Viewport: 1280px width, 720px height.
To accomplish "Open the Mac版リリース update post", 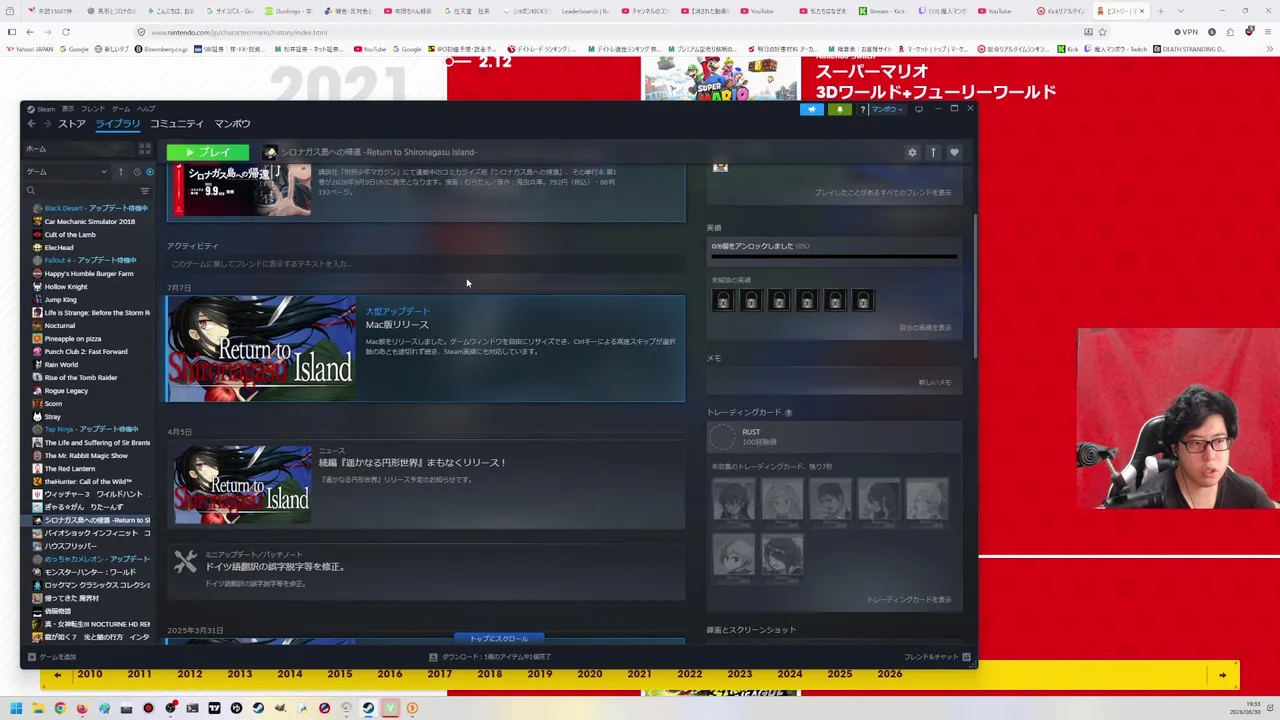I will 426,348.
